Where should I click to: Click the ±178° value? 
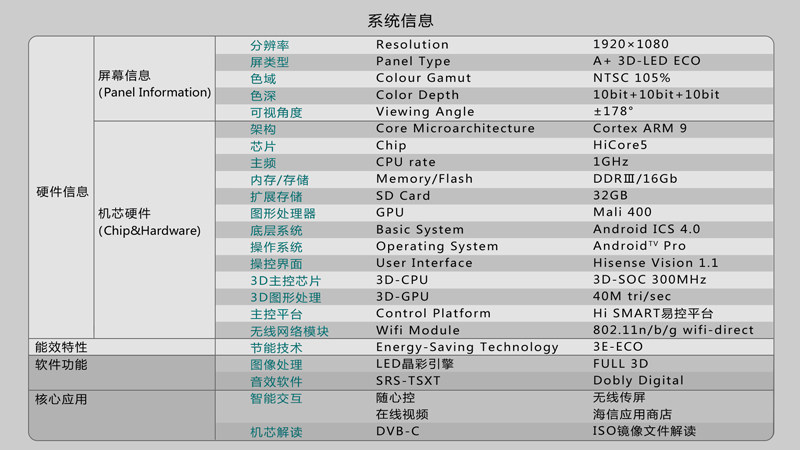pyautogui.click(x=613, y=111)
